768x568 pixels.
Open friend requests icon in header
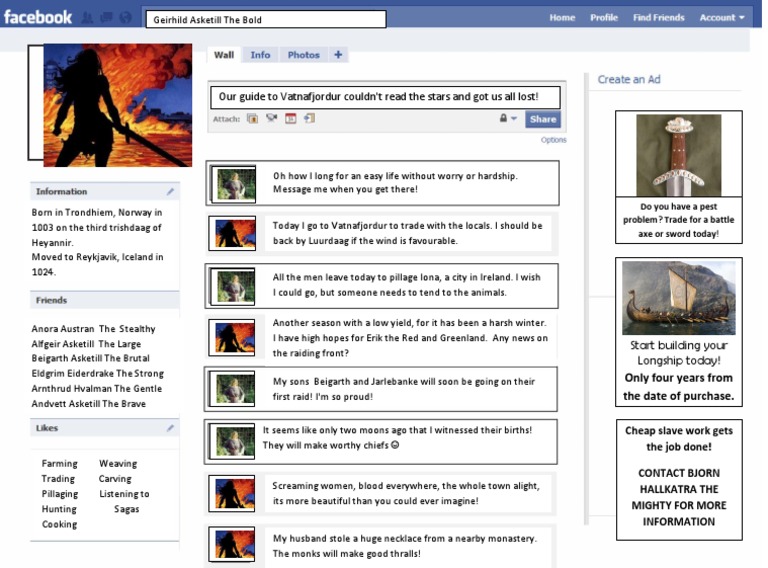tap(87, 18)
